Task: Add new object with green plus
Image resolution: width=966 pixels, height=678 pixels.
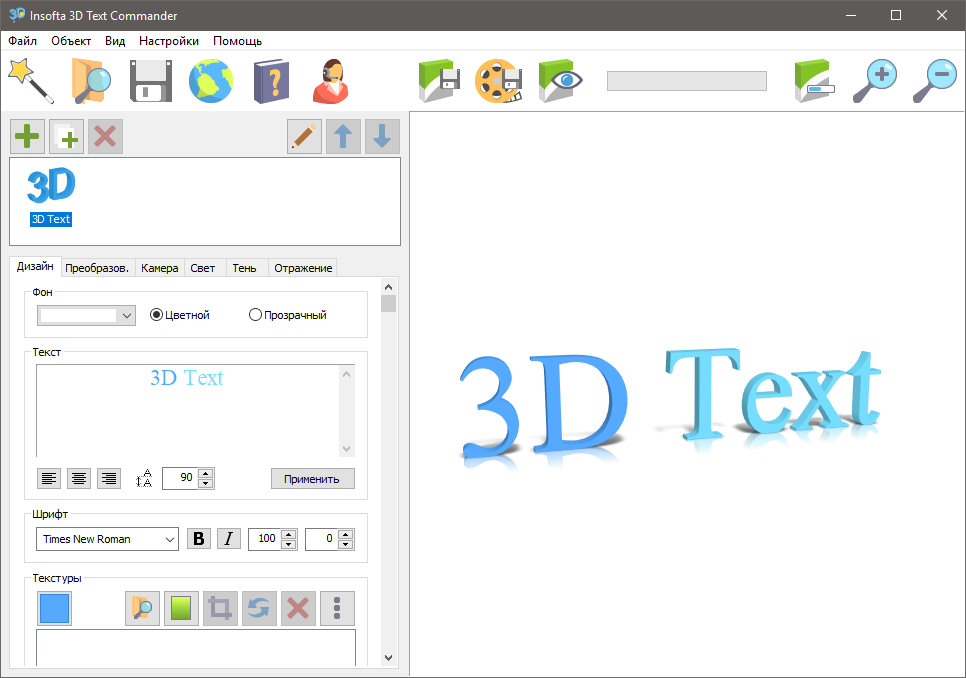Action: click(27, 136)
